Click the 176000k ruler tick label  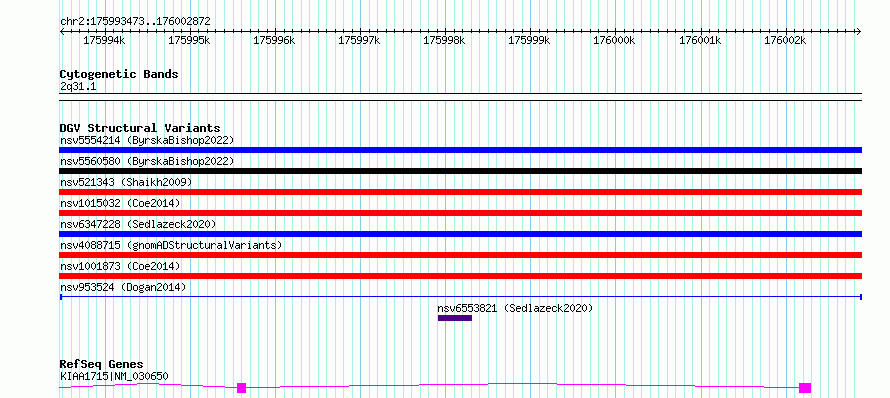coord(614,41)
